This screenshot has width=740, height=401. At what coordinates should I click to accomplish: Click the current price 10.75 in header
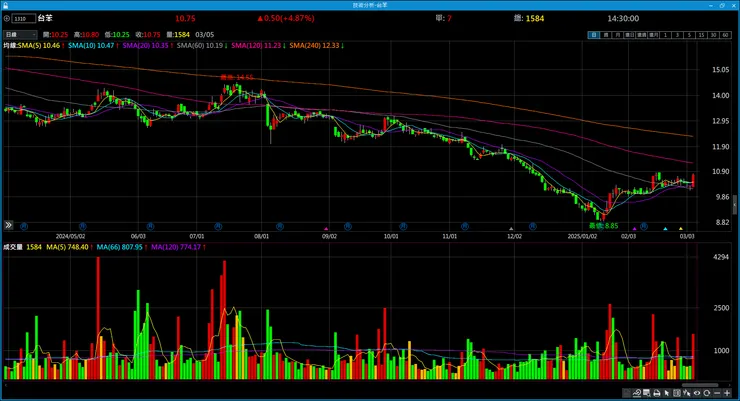185,18
